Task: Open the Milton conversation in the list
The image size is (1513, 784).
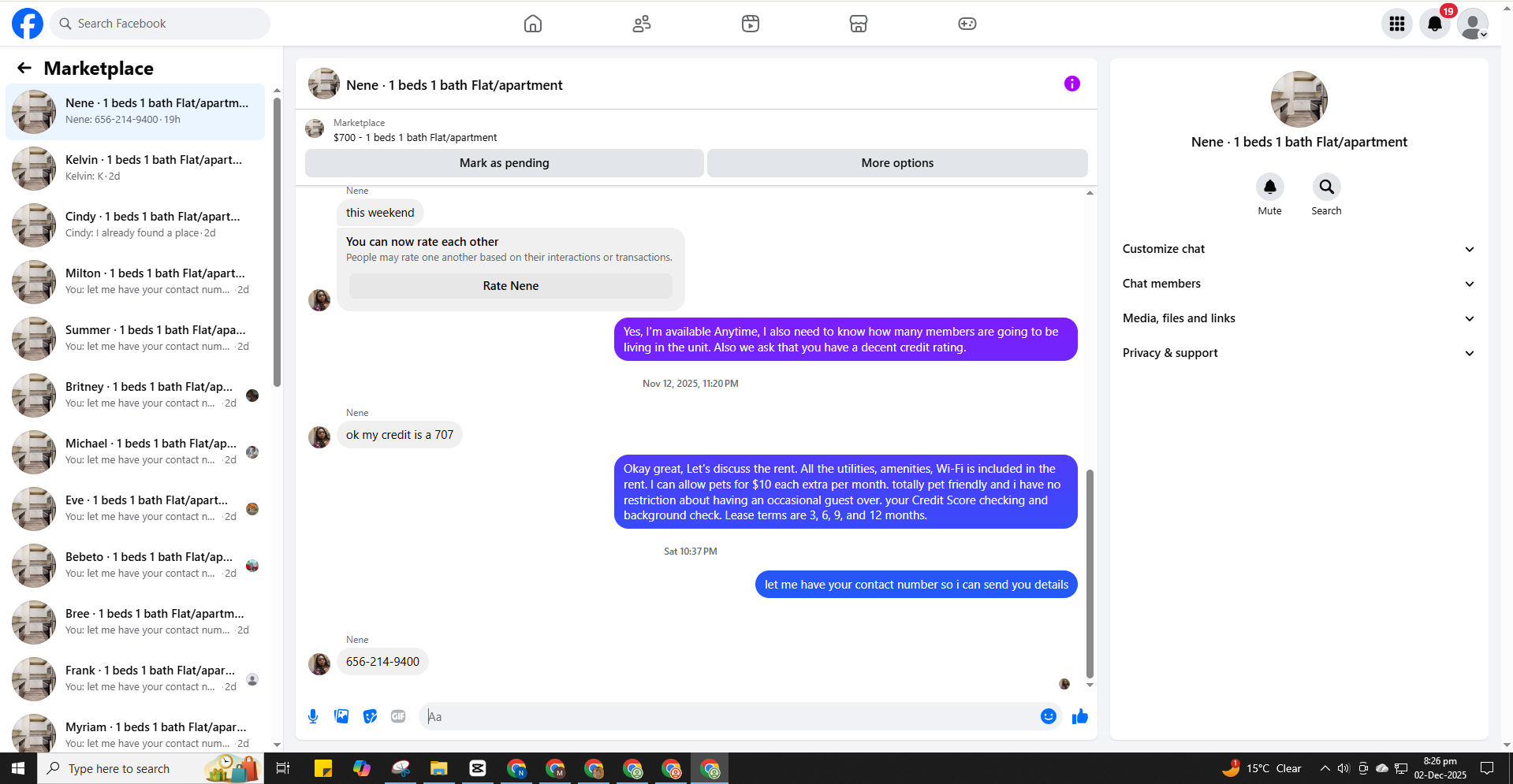Action: pyautogui.click(x=136, y=282)
